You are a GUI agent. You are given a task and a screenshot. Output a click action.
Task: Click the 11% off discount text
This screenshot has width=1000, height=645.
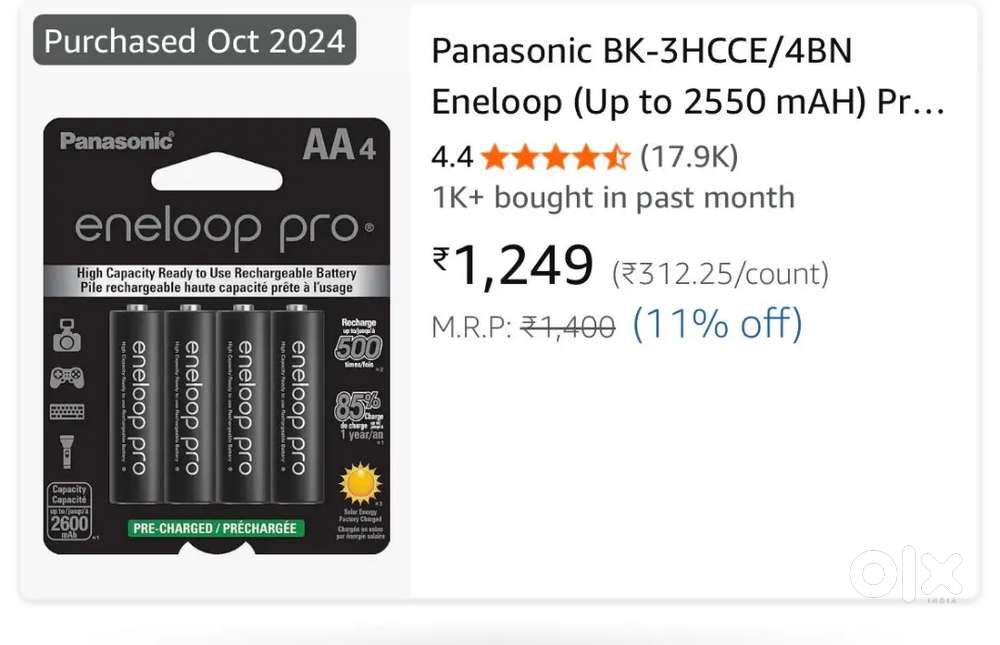coord(717,324)
